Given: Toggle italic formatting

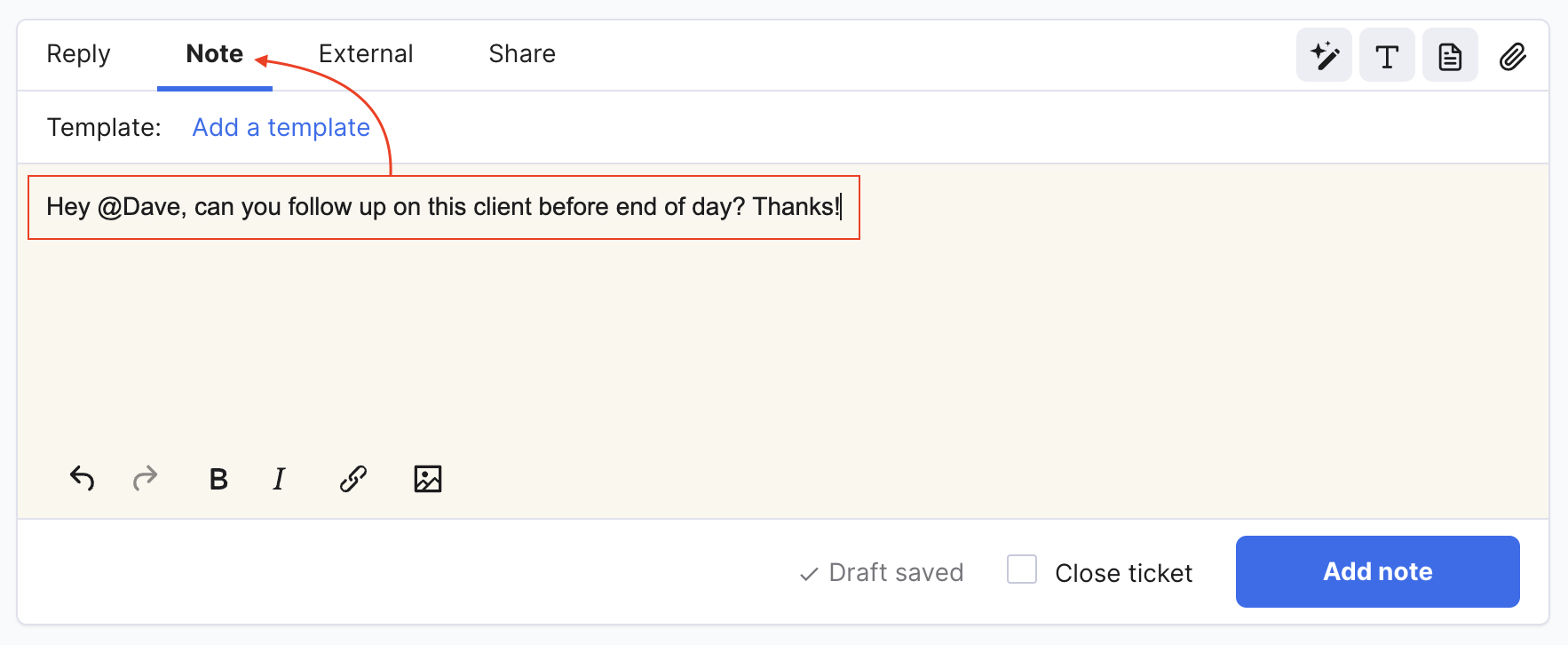Looking at the screenshot, I should 279,479.
